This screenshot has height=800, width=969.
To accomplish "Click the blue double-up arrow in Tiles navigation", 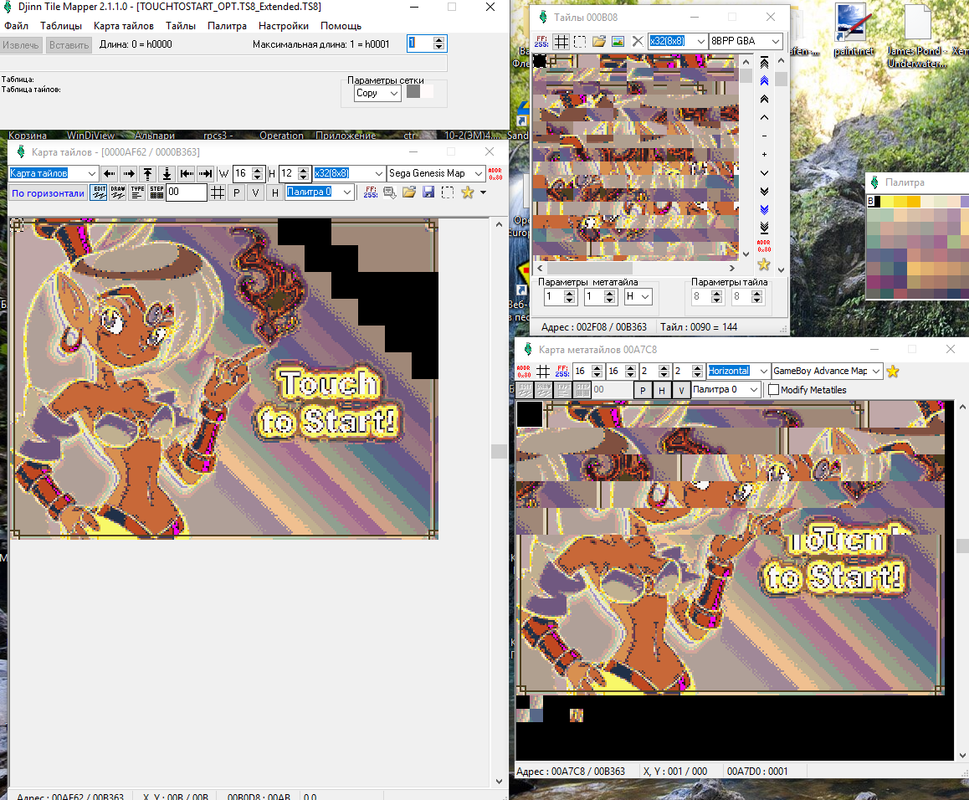I will (x=764, y=81).
